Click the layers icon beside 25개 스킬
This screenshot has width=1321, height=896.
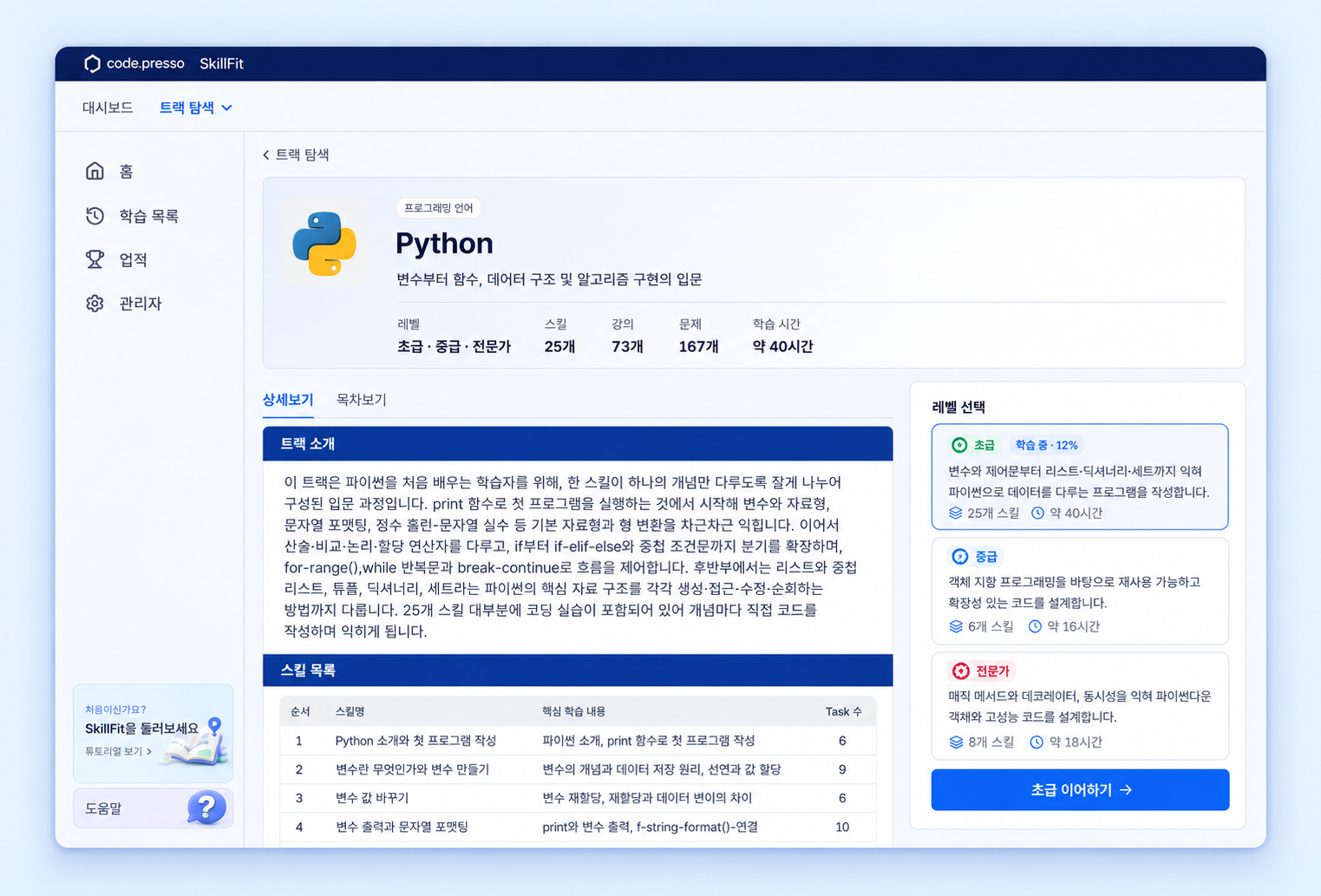pyautogui.click(x=956, y=513)
